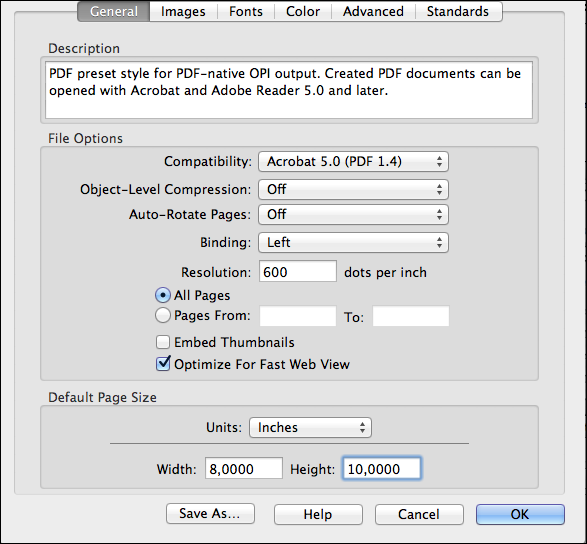Open the Fonts tab

tap(246, 11)
